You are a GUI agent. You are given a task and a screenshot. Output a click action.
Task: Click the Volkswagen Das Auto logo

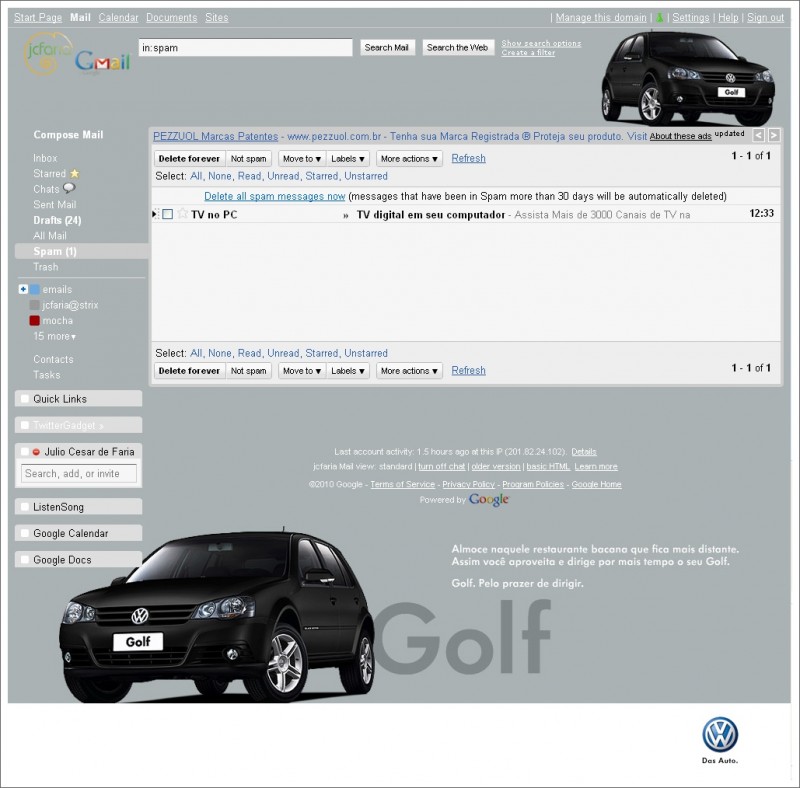pyautogui.click(x=720, y=740)
